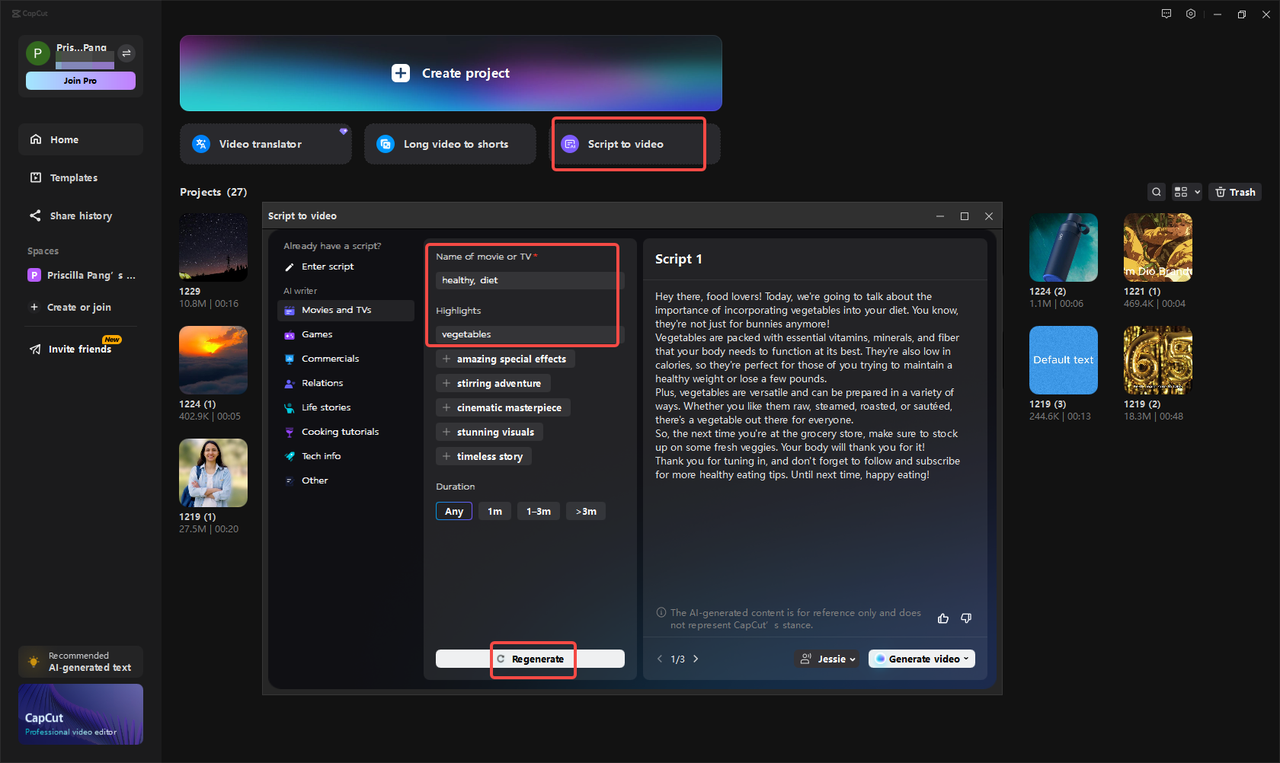Click the Life stories category icon

(290, 408)
